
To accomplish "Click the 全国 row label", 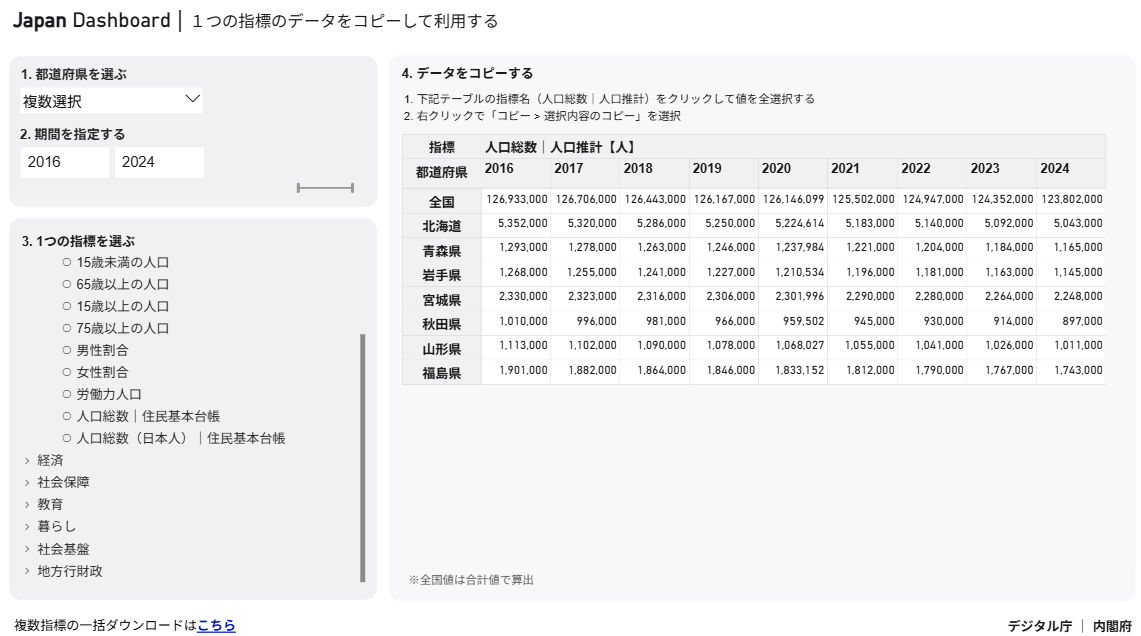I will coord(442,202).
